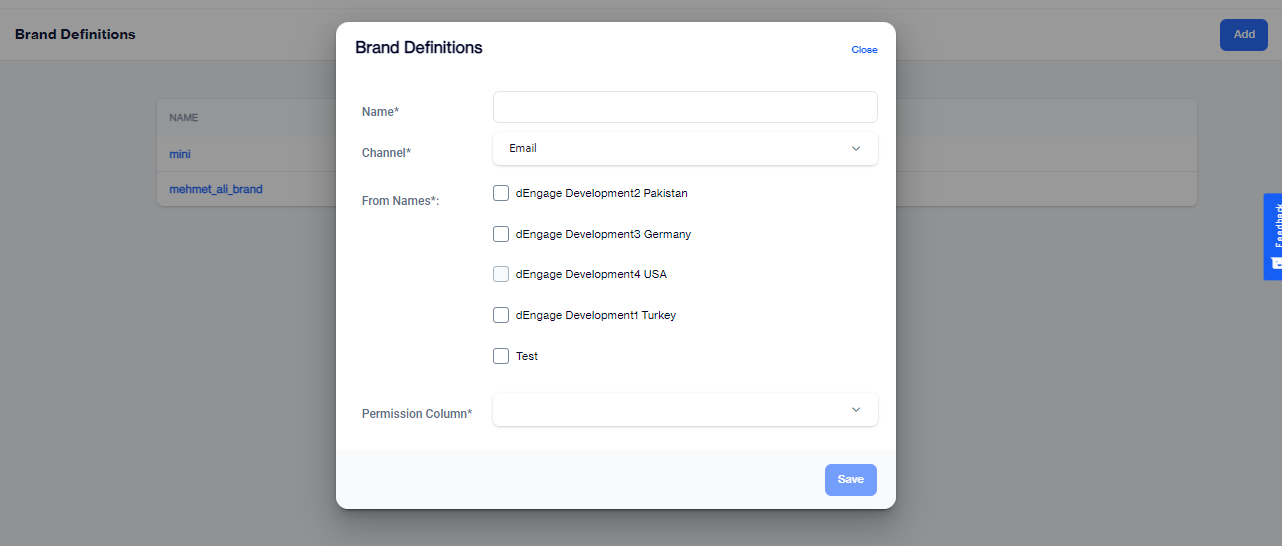This screenshot has height=546, width=1282.
Task: Check the dEngage Development2 Pakistan checkbox
Action: click(x=501, y=193)
